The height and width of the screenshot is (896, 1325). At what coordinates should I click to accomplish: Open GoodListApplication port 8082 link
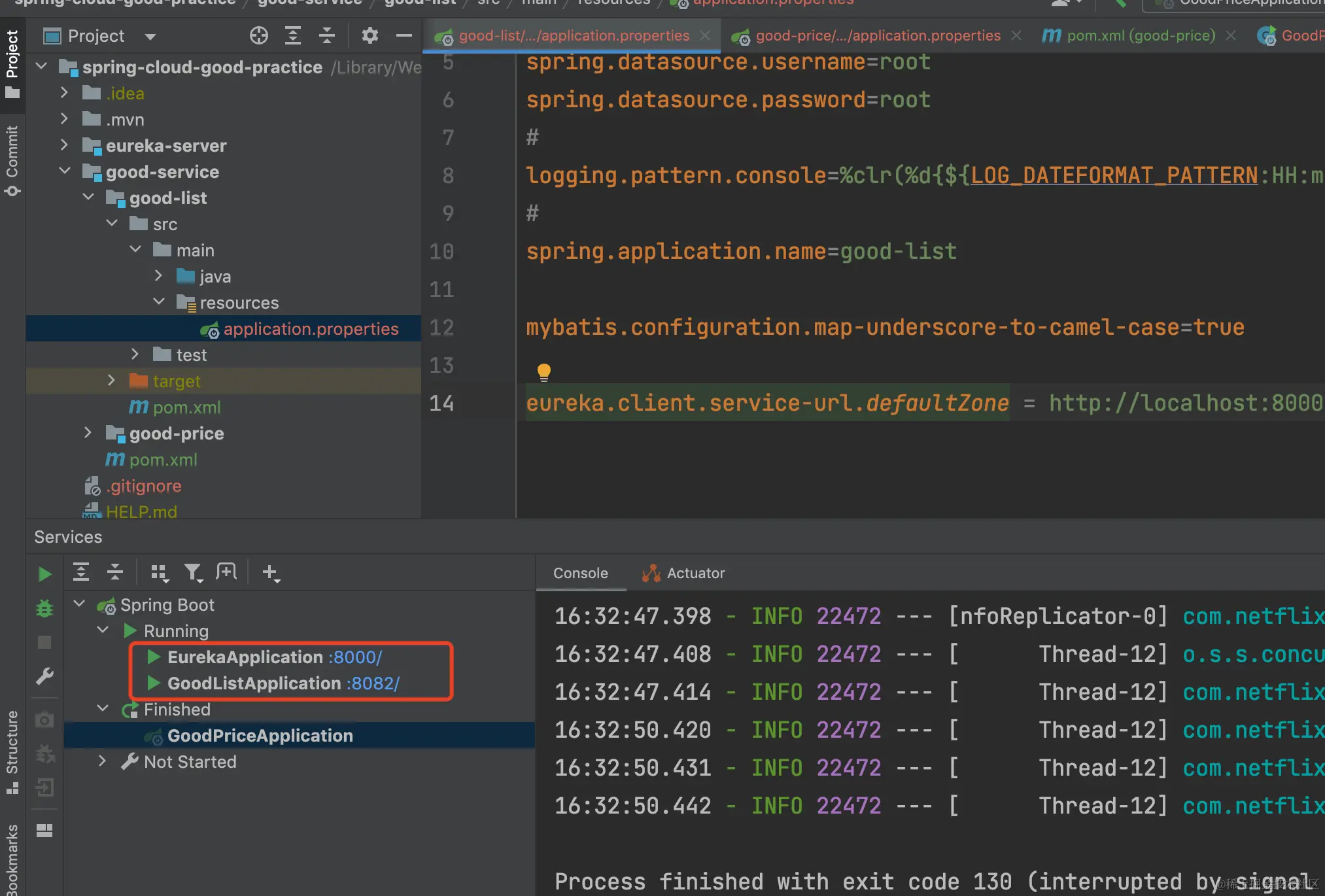point(373,683)
